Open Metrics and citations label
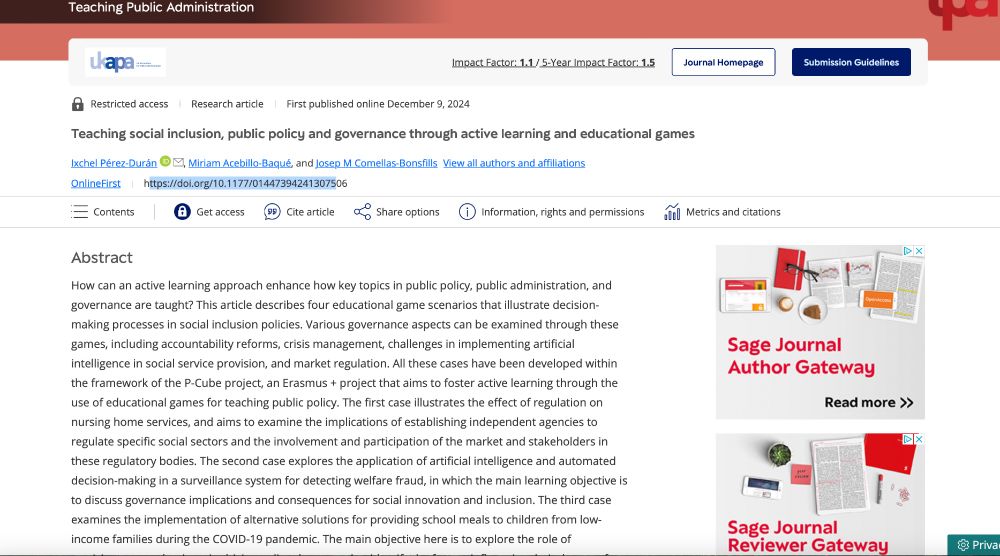 (733, 212)
